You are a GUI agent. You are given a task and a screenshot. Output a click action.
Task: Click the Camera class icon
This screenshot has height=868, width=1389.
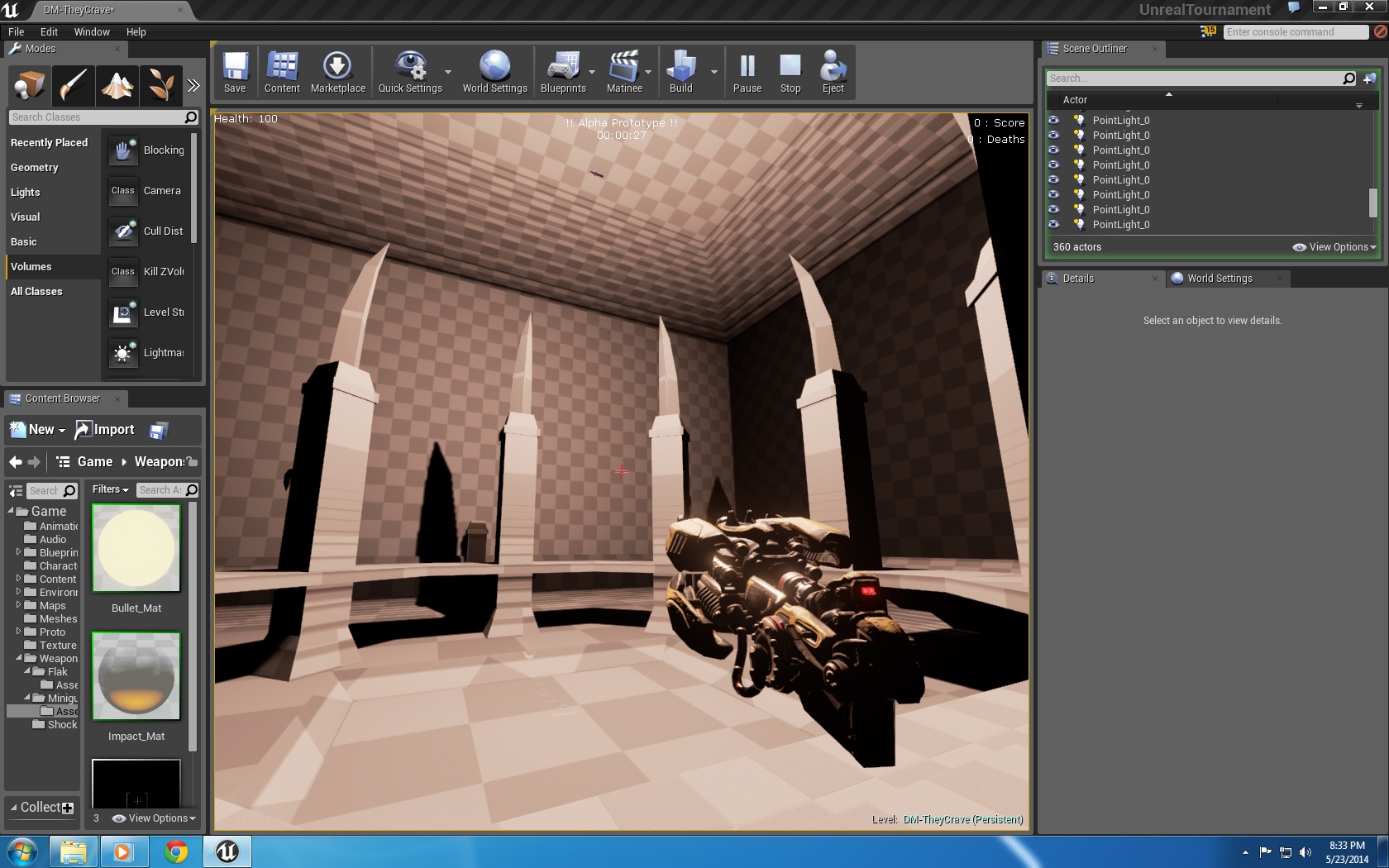[x=123, y=191]
